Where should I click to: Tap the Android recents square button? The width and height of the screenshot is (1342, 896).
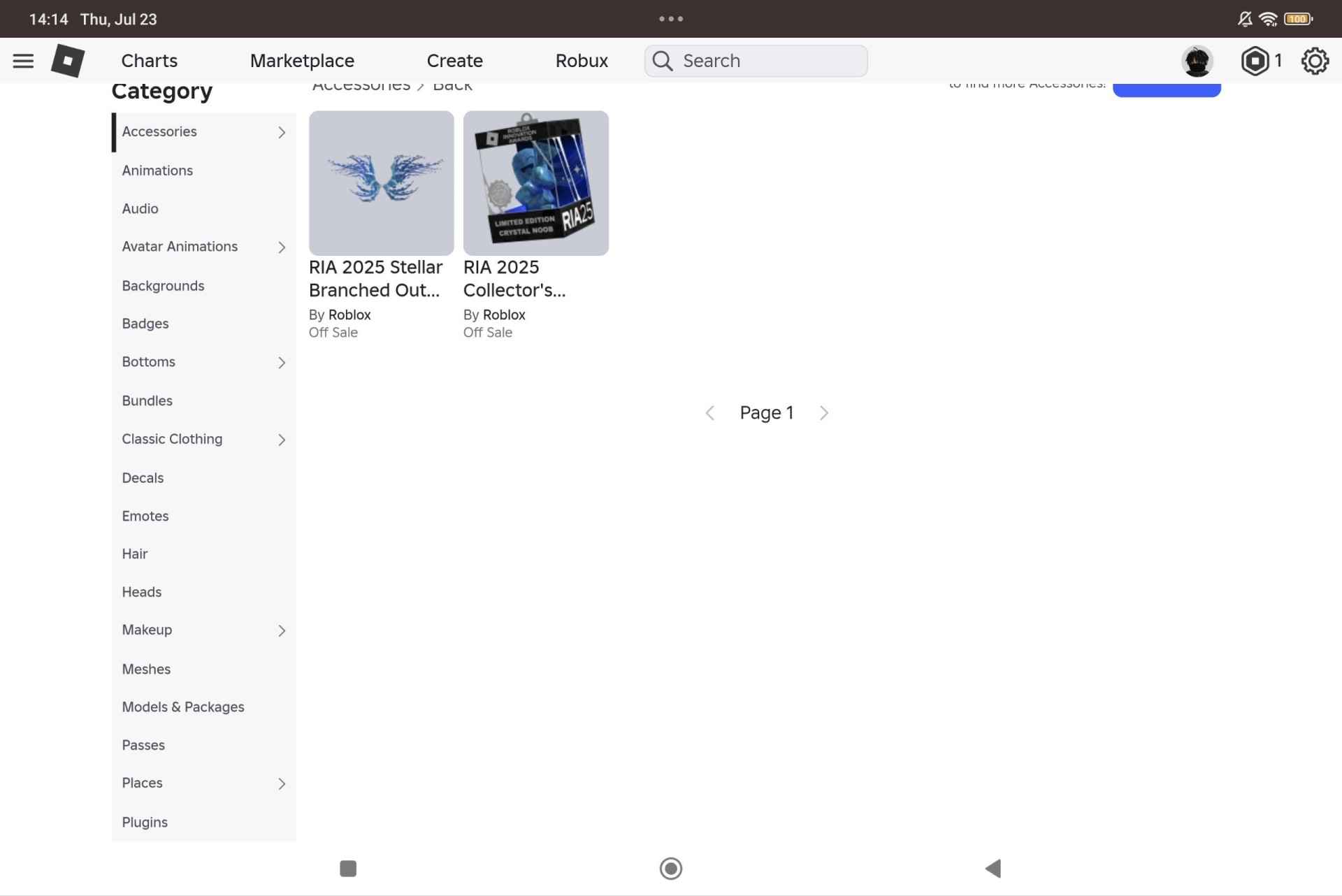click(348, 868)
